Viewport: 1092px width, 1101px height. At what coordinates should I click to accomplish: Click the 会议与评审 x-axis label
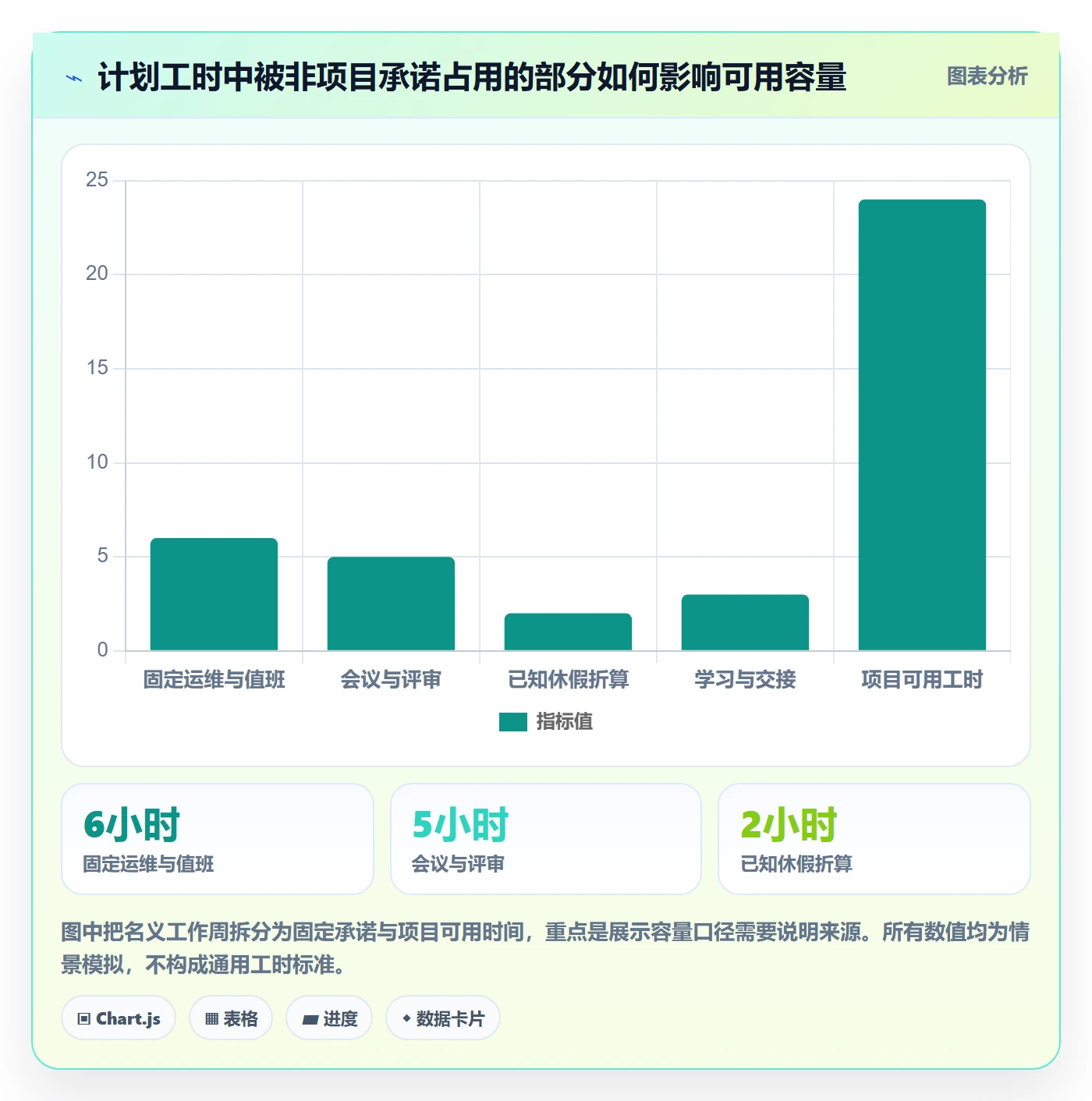click(391, 680)
